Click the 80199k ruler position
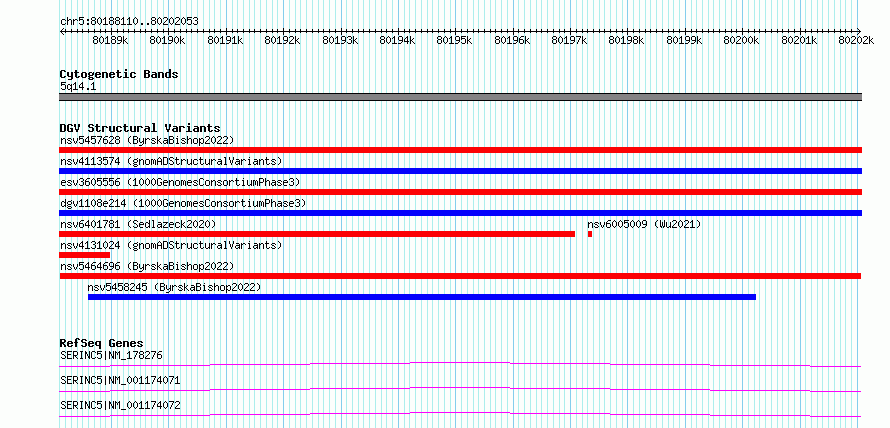 (685, 40)
